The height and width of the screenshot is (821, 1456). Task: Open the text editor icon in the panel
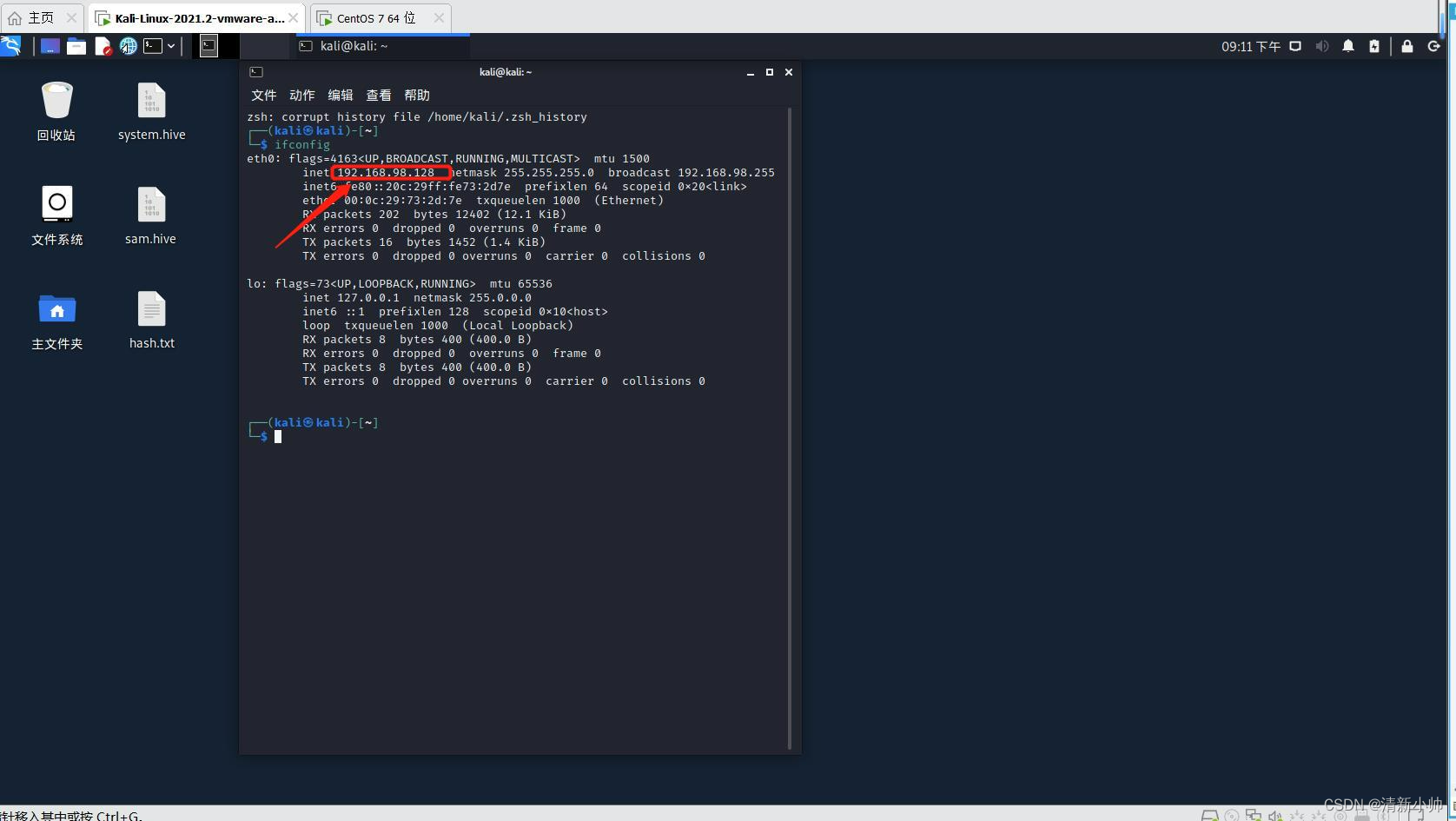pos(103,46)
